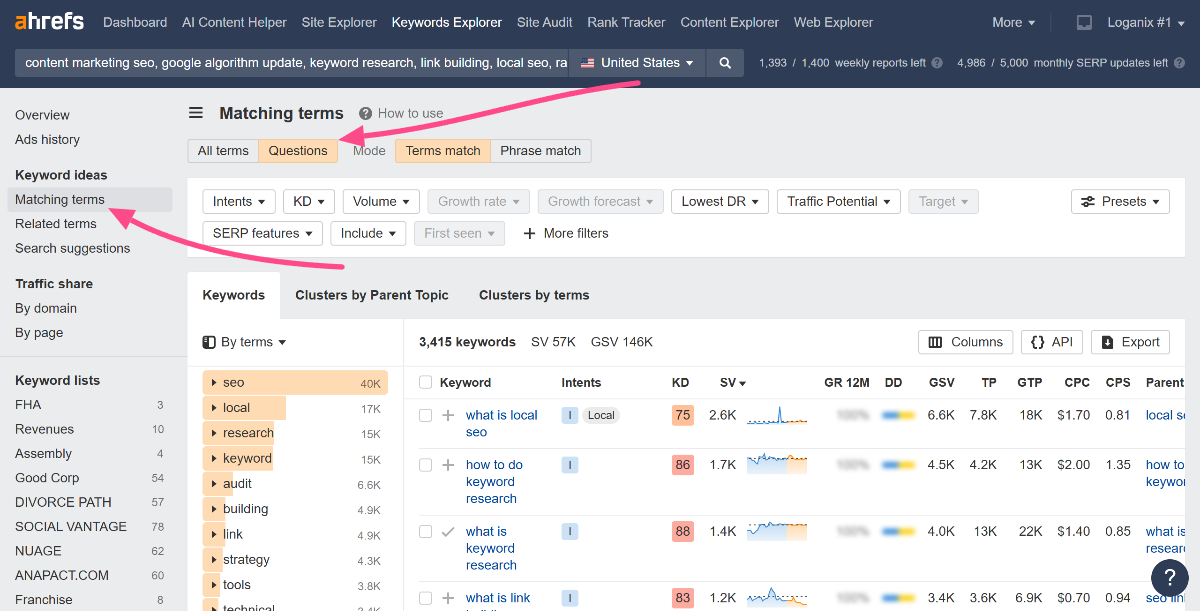1200x611 pixels.
Task: Open the More menu in top navigation
Action: (x=1014, y=22)
